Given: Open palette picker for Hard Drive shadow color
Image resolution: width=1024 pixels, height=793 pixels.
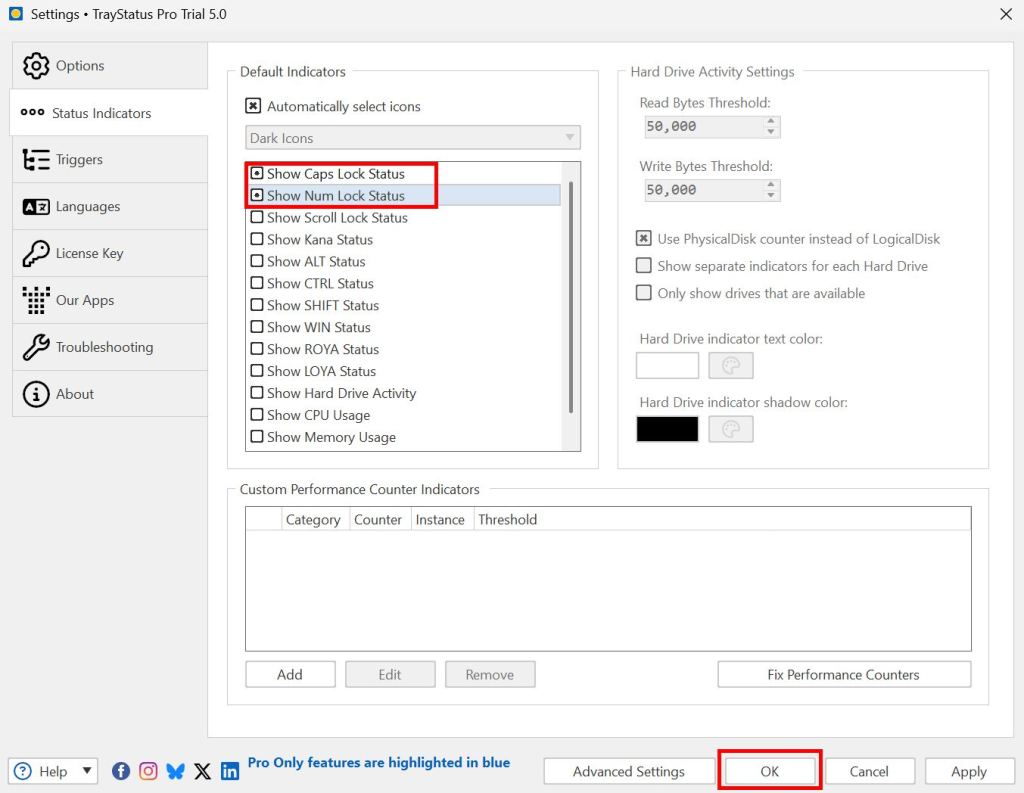Looking at the screenshot, I should coord(731,429).
